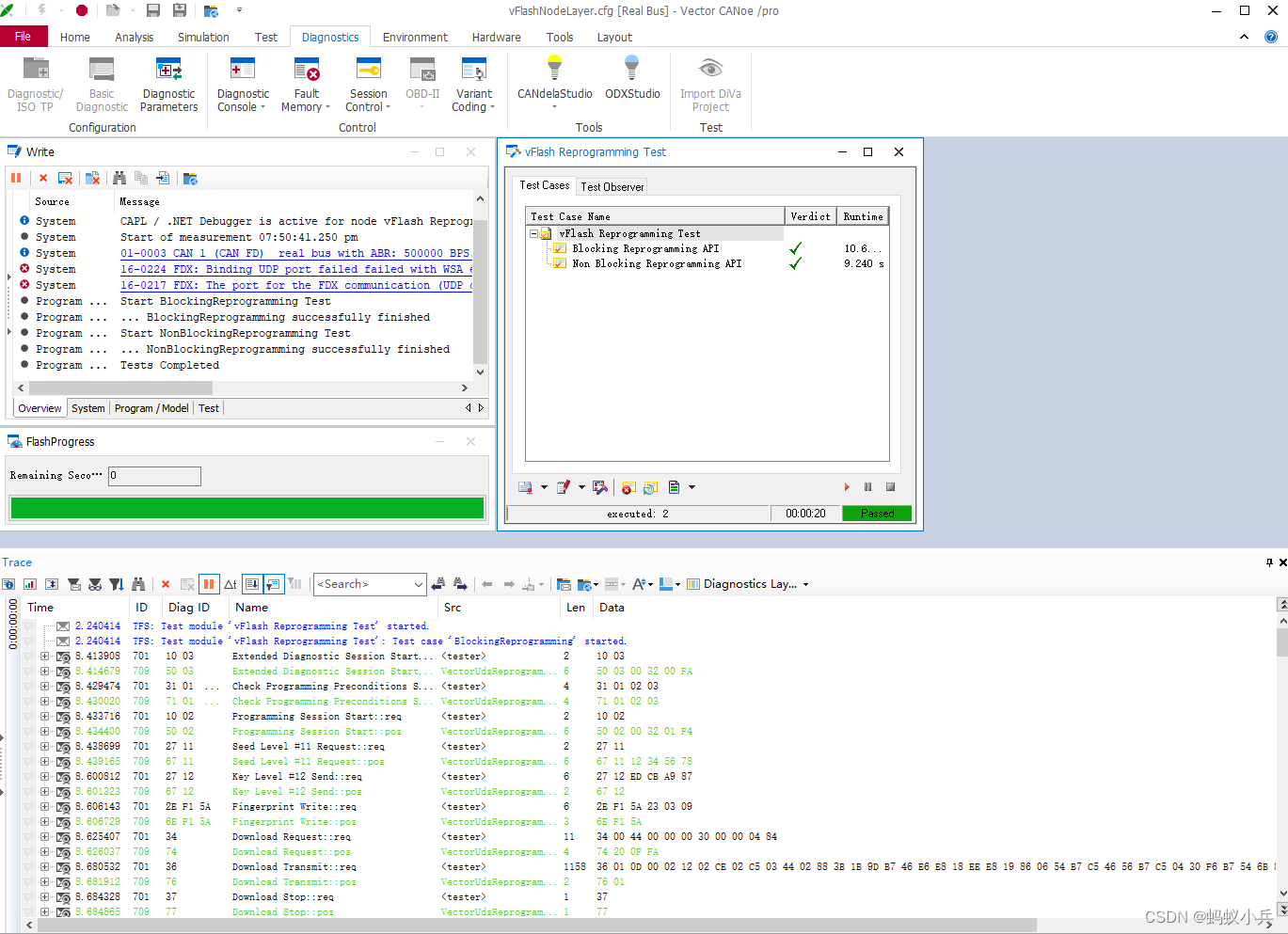Image resolution: width=1288 pixels, height=934 pixels.
Task: Open the Trace Search dropdown
Action: [x=419, y=584]
